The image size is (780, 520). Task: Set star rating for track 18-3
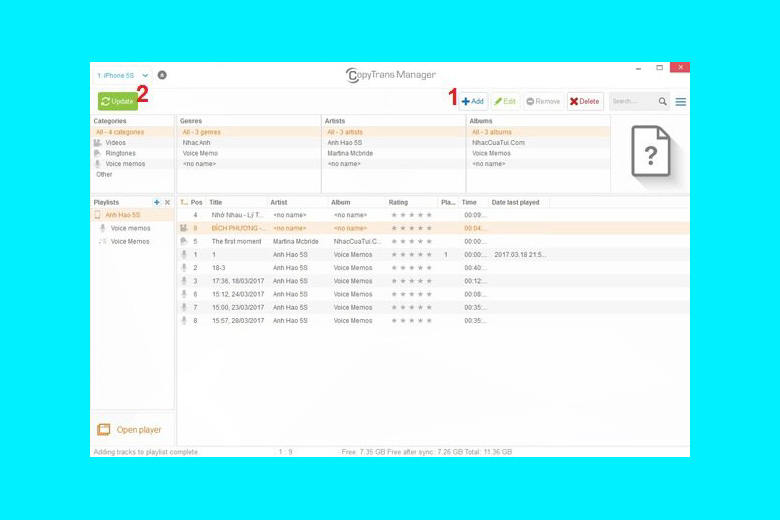pos(411,268)
